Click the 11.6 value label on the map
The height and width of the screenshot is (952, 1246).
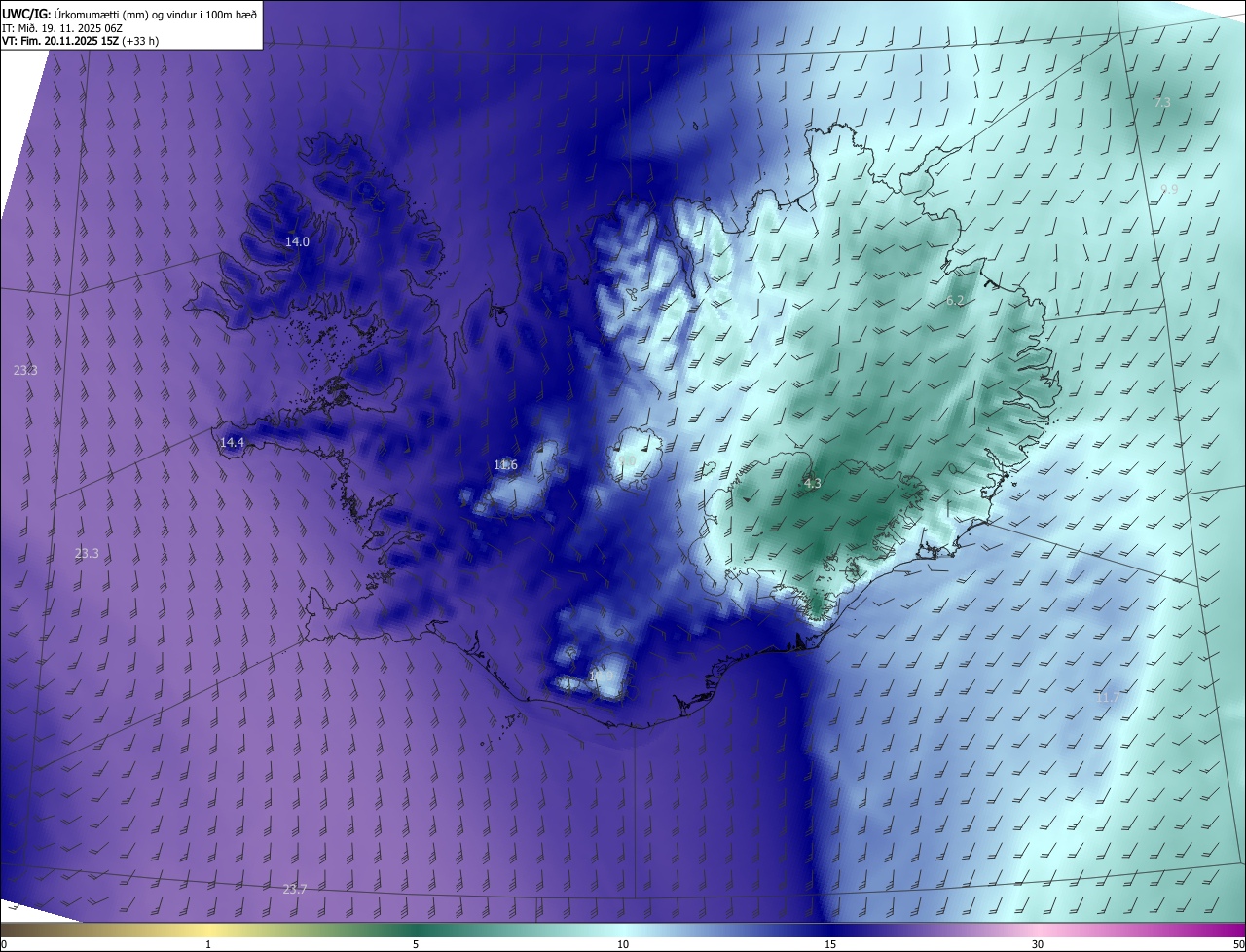[505, 465]
